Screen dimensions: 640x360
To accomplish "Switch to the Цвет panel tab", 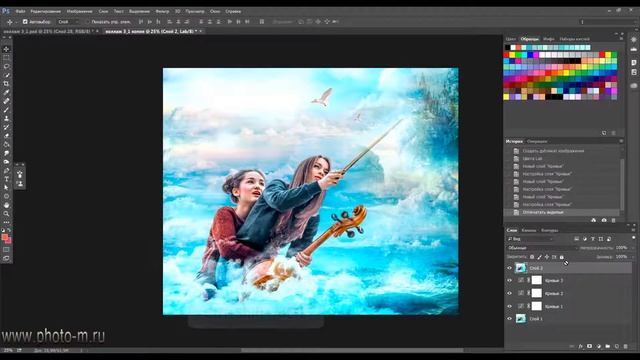I will (x=511, y=39).
